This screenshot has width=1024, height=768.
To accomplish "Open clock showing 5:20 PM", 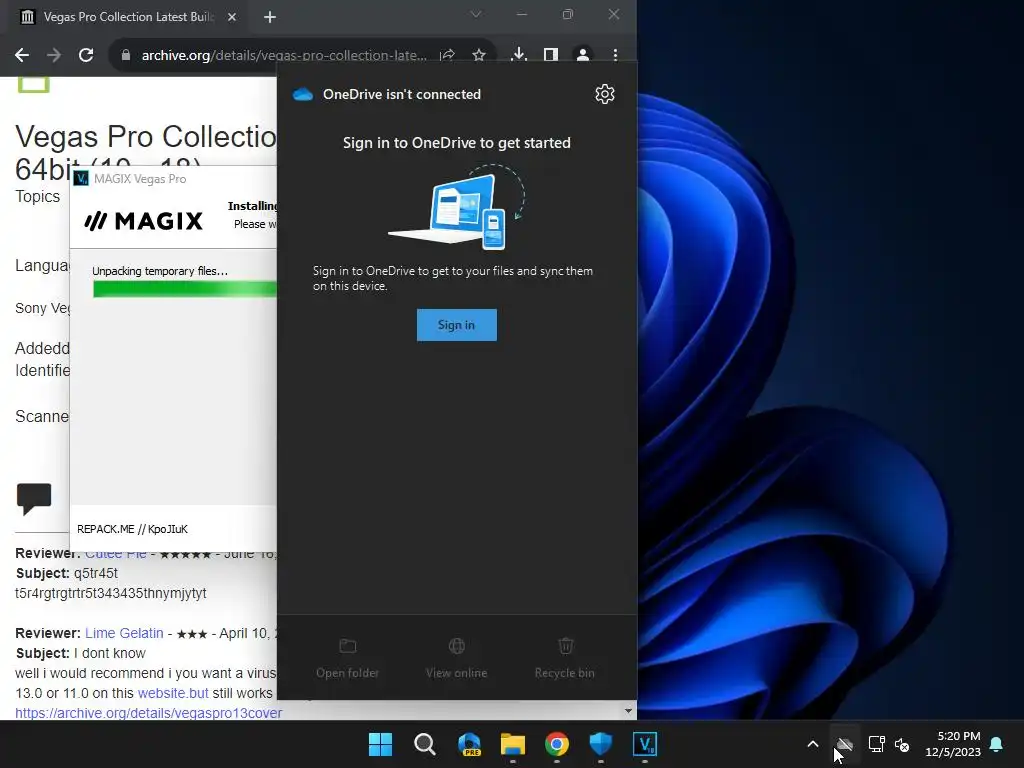I will [953, 744].
